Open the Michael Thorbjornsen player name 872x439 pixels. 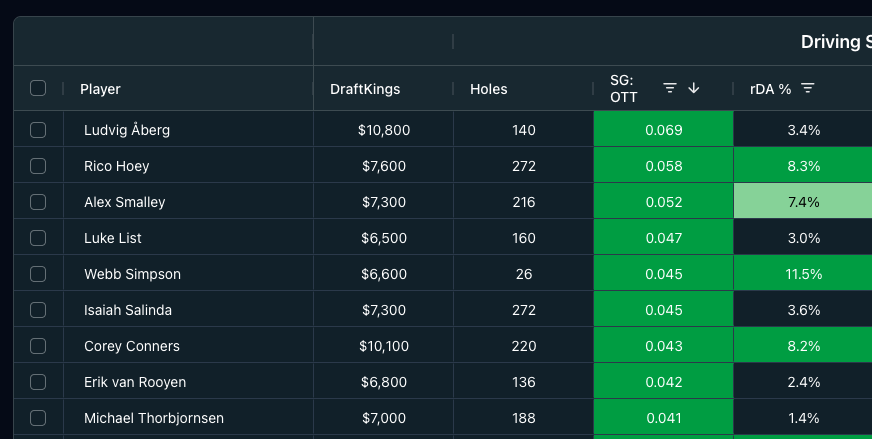point(154,418)
